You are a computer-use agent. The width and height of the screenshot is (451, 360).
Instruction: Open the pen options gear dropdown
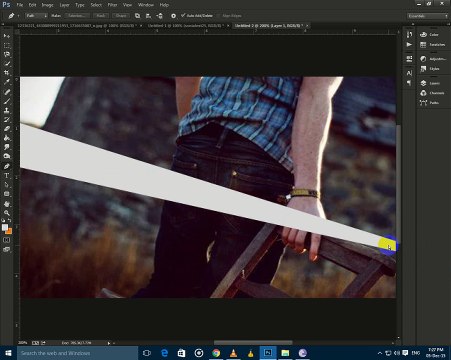pos(173,16)
